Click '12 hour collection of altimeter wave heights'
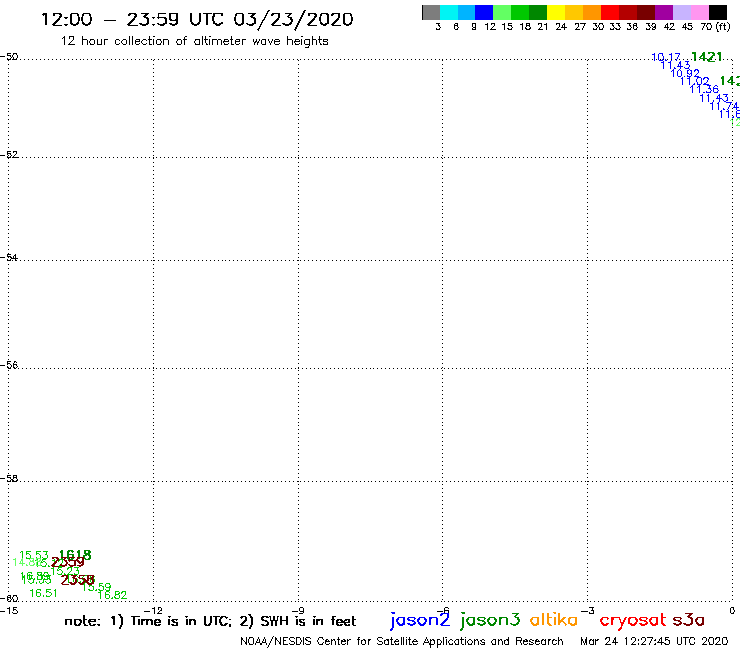This screenshot has height=650, width=740. [x=194, y=41]
